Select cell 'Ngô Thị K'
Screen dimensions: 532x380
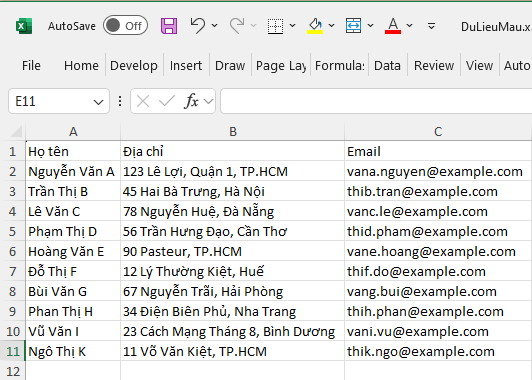[x=73, y=351]
